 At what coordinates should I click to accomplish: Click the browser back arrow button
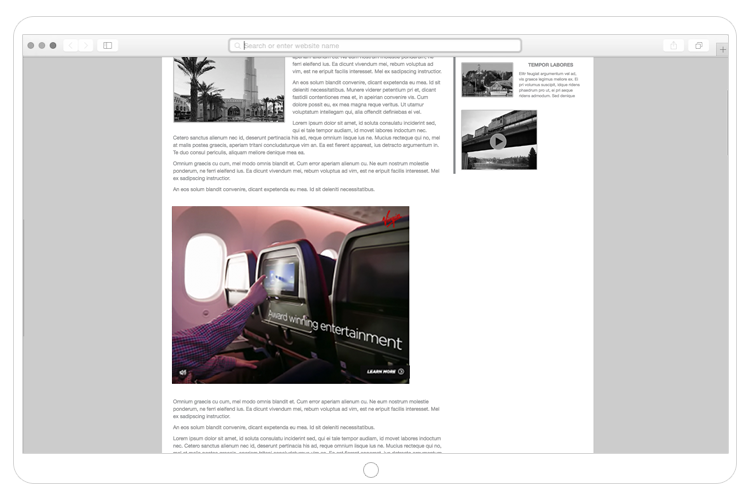pyautogui.click(x=70, y=45)
